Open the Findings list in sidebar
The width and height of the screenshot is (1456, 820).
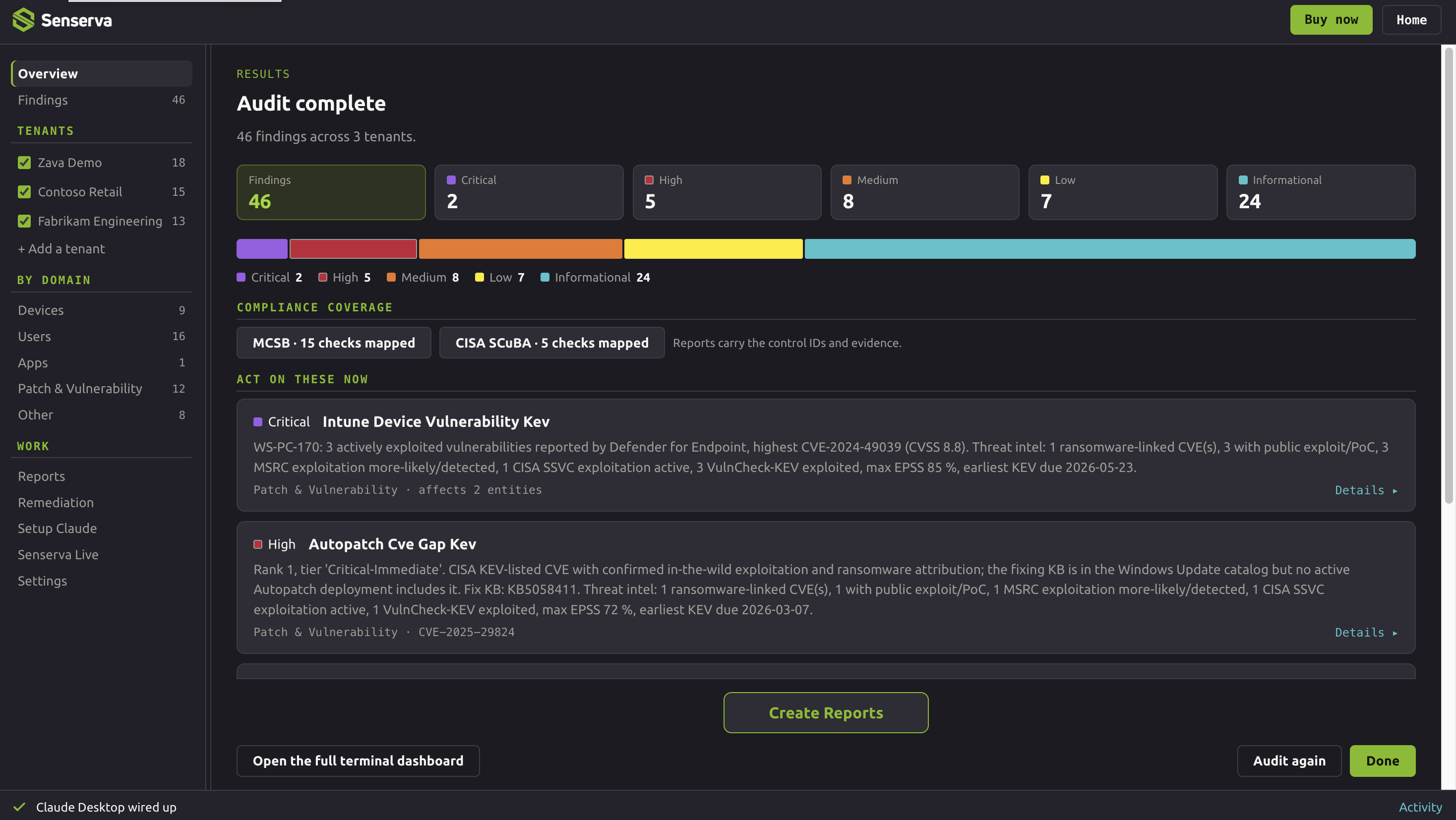tap(102, 100)
